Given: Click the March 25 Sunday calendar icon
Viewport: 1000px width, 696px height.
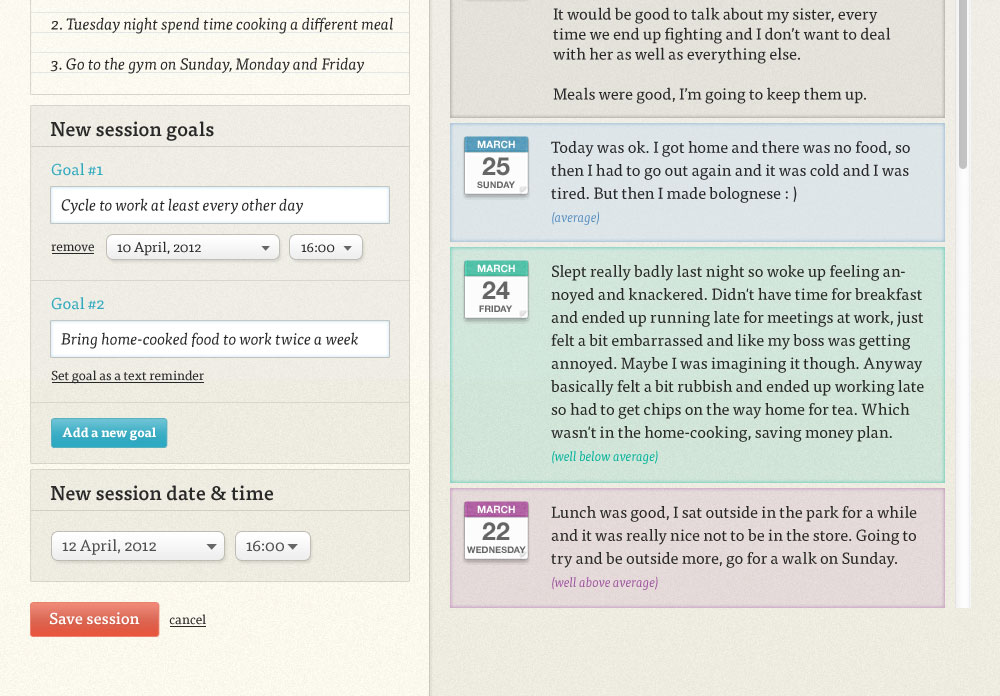Looking at the screenshot, I should 496,166.
